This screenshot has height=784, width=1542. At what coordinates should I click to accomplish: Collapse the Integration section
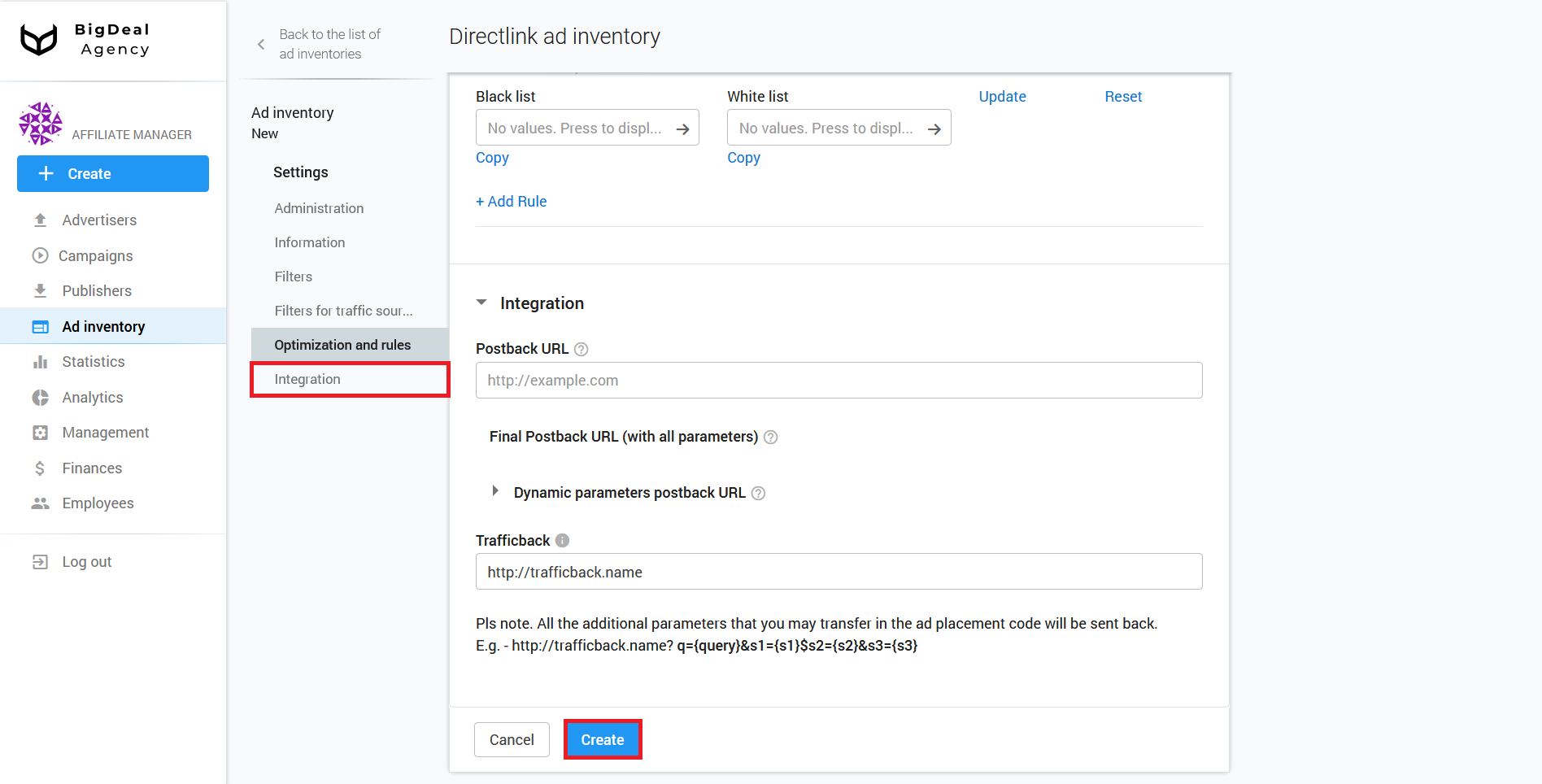point(481,303)
